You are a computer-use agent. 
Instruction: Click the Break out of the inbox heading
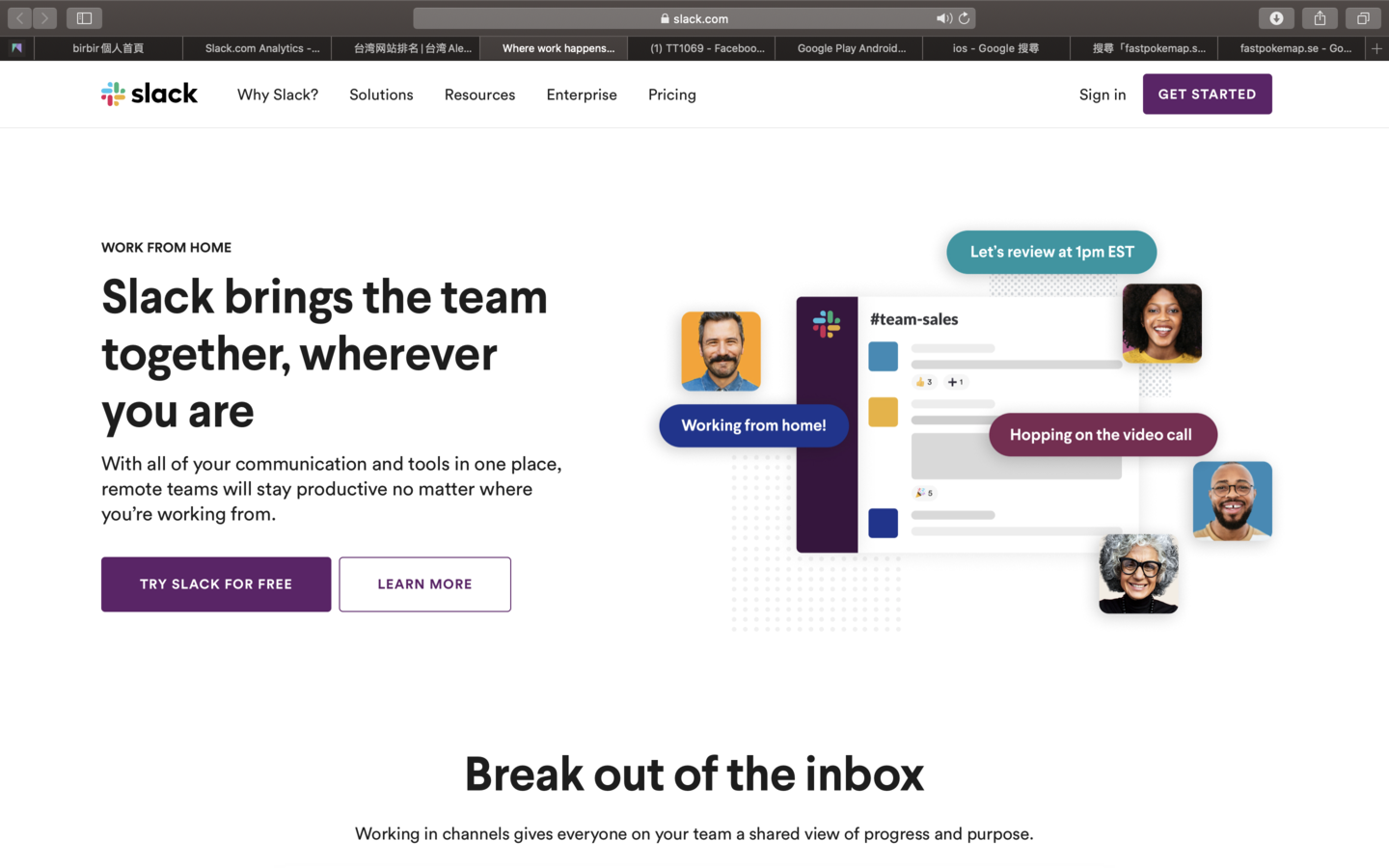pyautogui.click(x=694, y=773)
